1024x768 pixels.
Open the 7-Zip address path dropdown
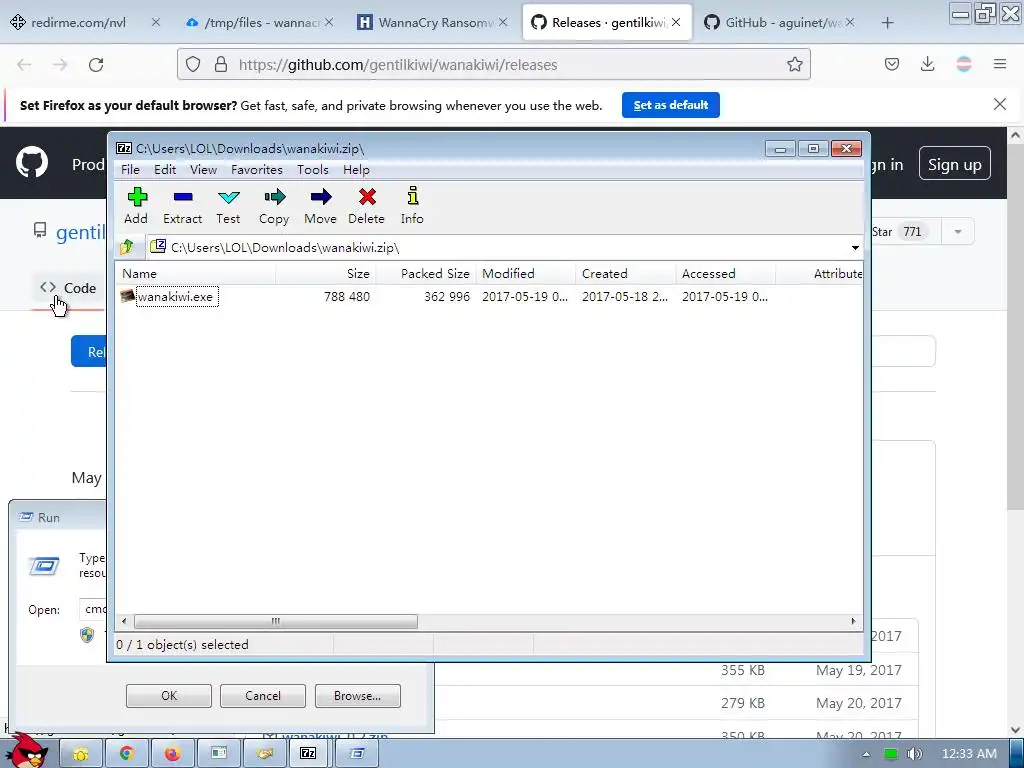click(x=855, y=248)
